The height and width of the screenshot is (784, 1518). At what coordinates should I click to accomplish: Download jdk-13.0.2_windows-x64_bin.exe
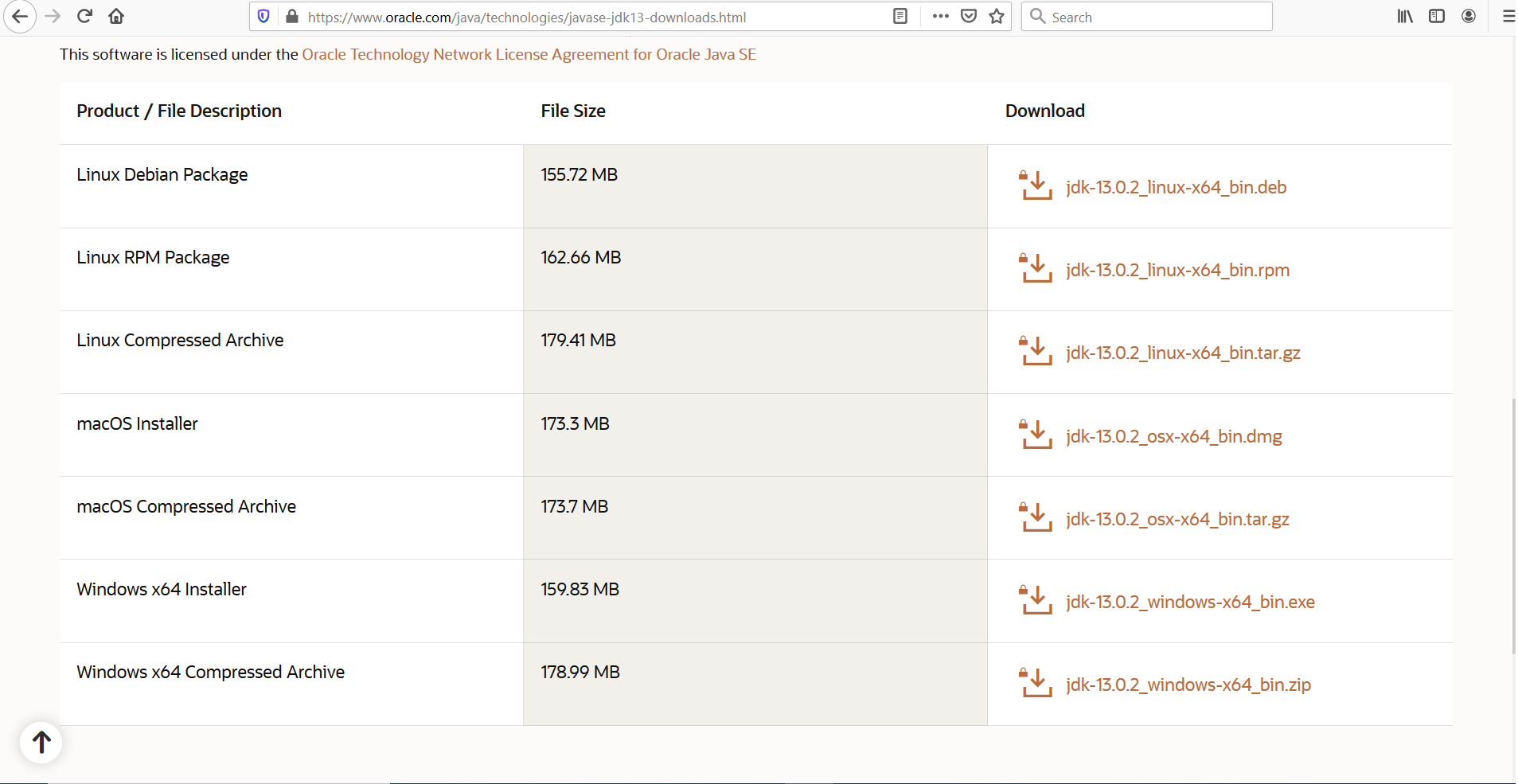click(1190, 602)
